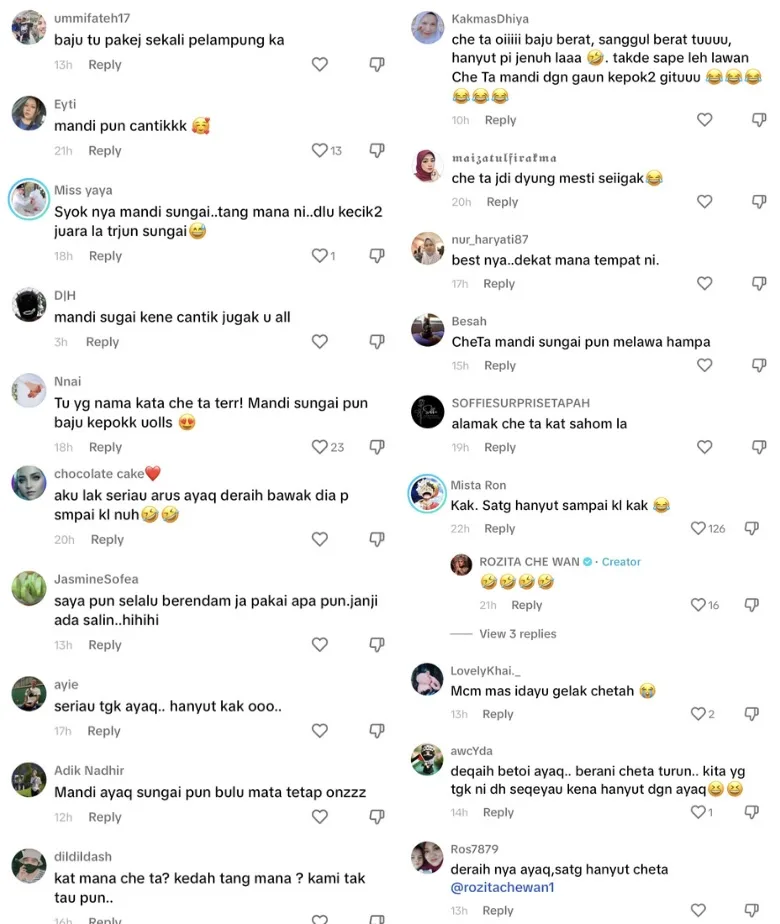Like Mista Ron's comment with 126 likes
This screenshot has width=780, height=924.
[x=698, y=528]
